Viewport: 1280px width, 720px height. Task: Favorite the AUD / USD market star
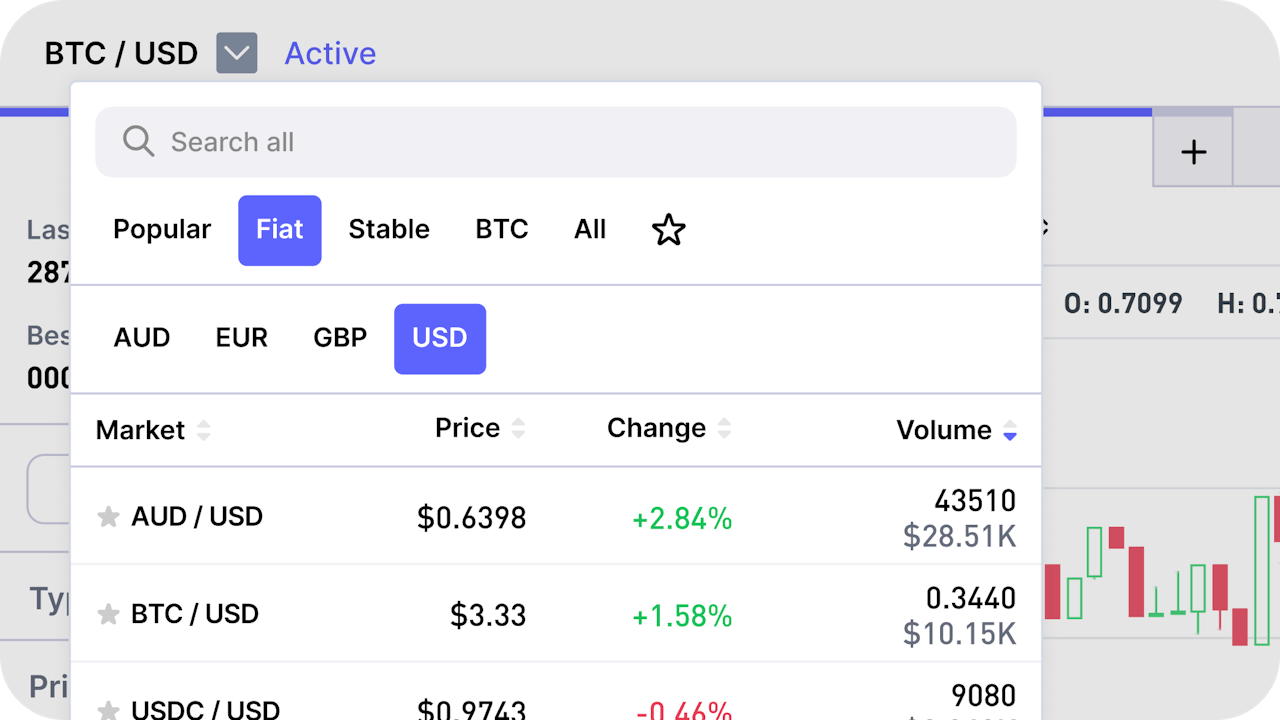108,517
